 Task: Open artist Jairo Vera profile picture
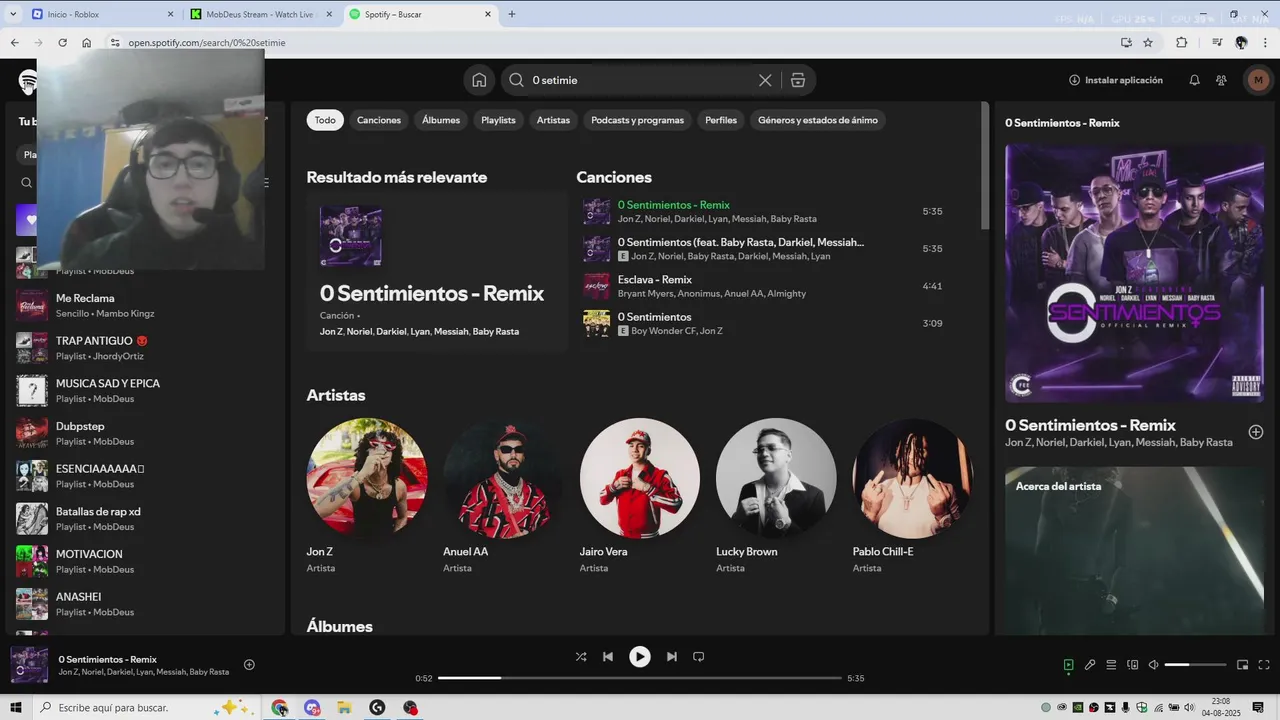(x=640, y=478)
